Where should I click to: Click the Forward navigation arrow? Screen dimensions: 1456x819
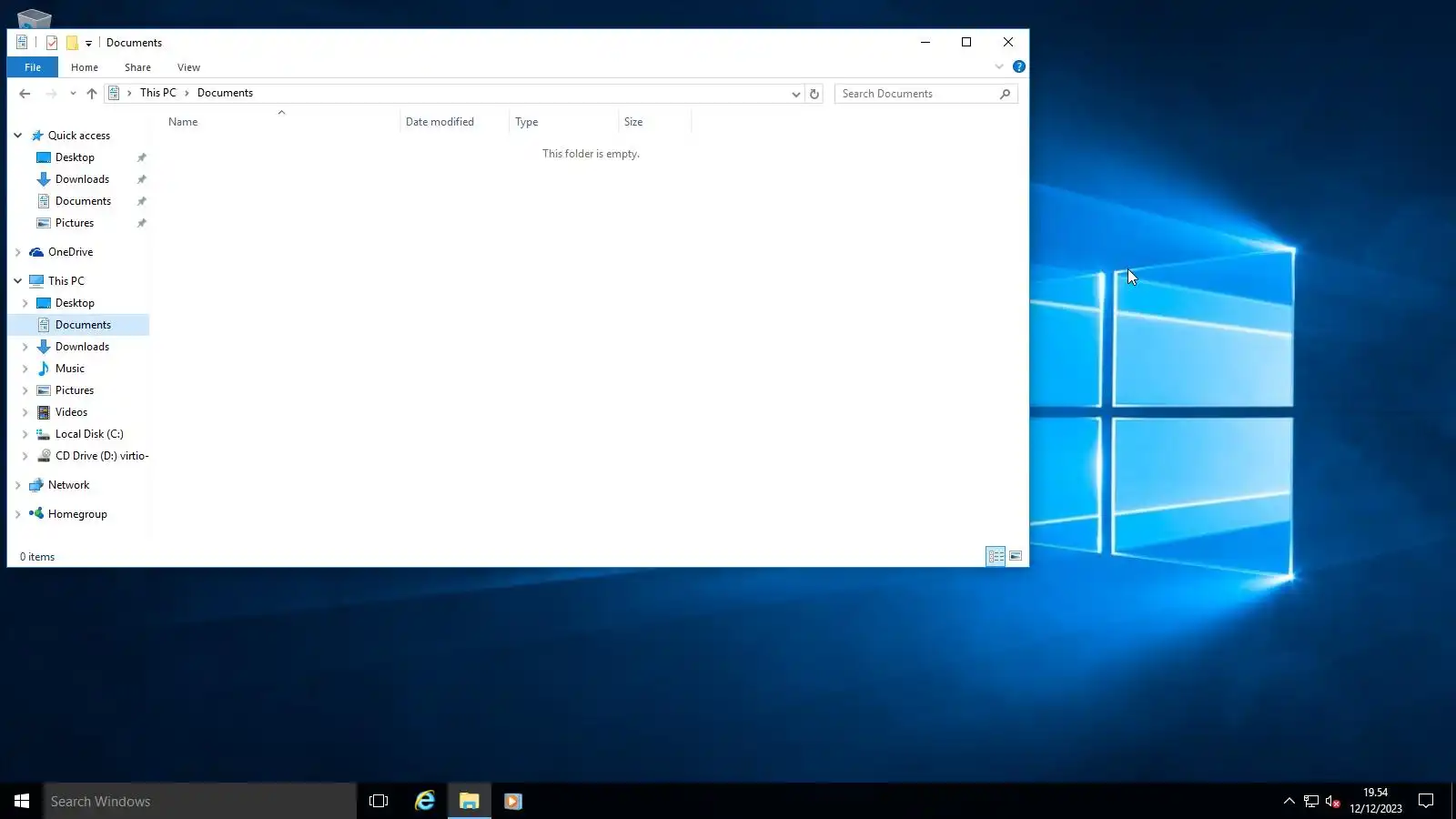click(x=51, y=94)
